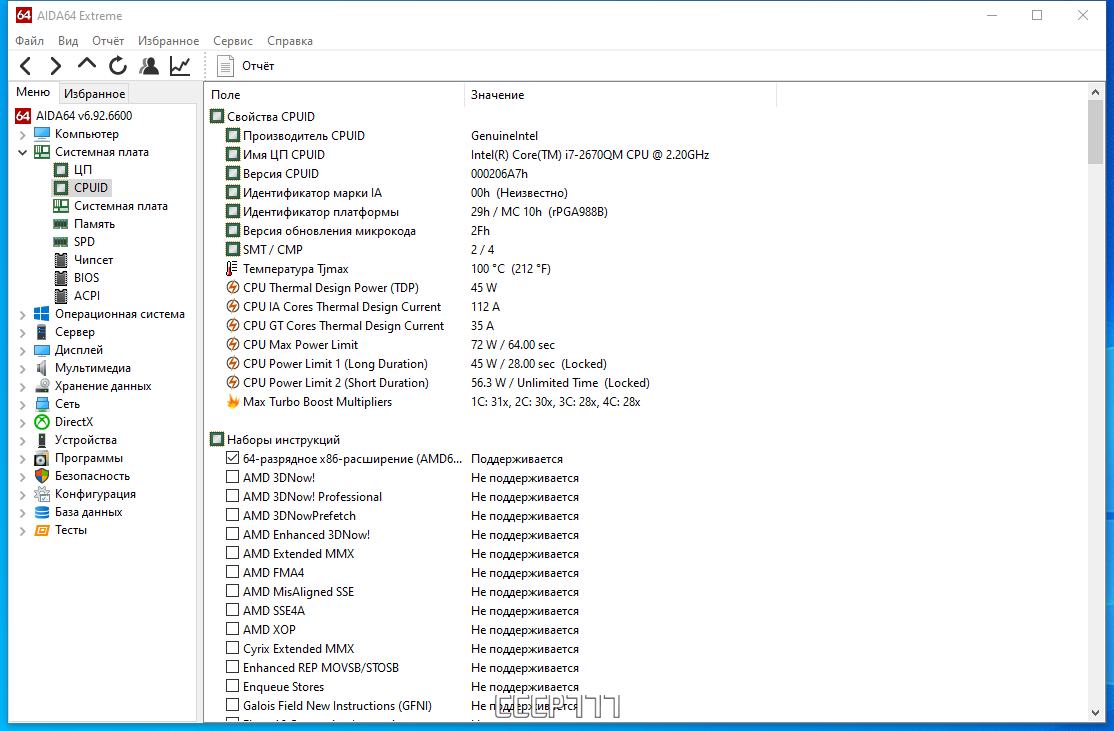The image size is (1114, 731).
Task: Select the Чипсет item in the tree
Action: tap(93, 260)
